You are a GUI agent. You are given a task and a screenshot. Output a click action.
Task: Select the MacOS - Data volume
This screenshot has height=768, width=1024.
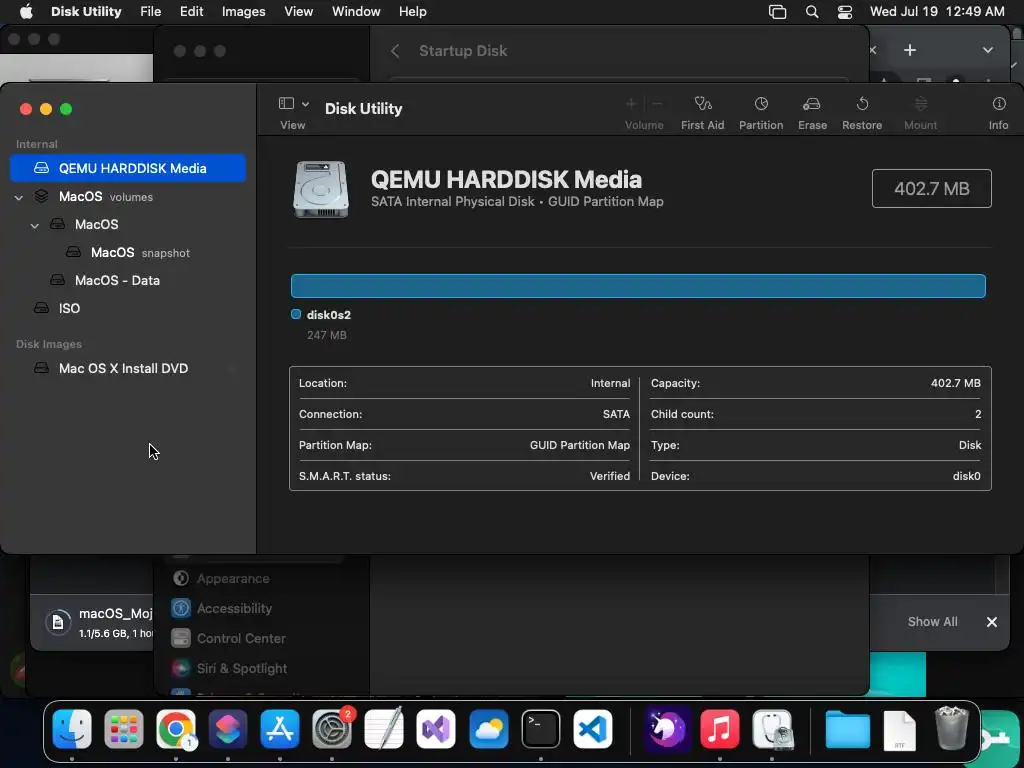coord(128,280)
